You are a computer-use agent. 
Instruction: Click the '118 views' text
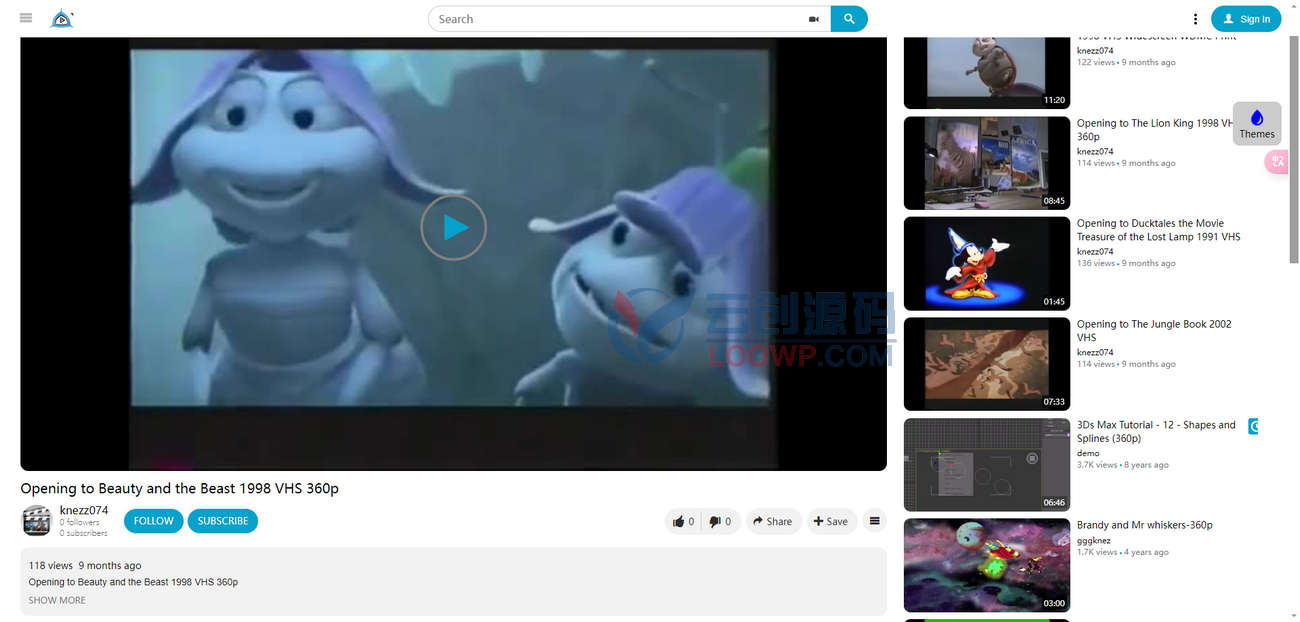51,565
